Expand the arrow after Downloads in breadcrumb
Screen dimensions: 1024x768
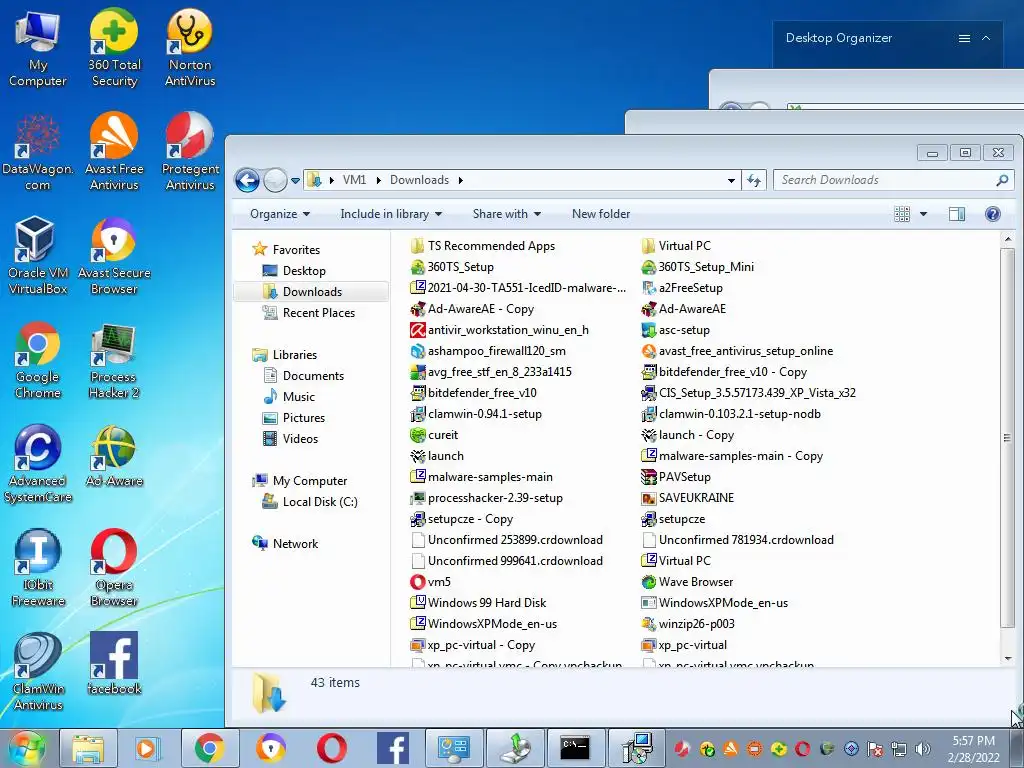tap(460, 180)
